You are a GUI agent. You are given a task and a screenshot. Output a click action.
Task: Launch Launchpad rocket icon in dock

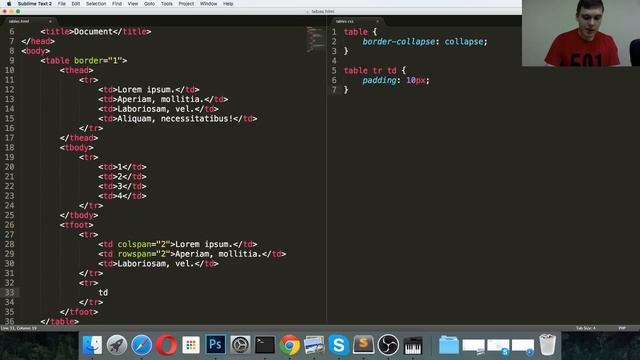(117, 345)
